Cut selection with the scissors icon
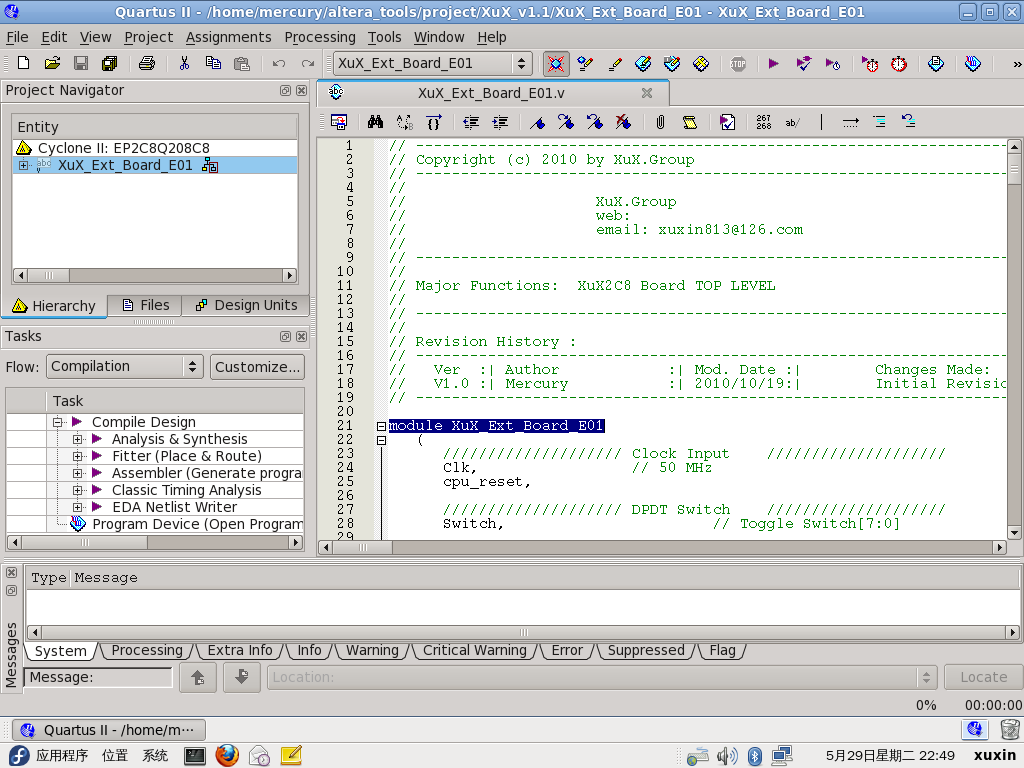Viewport: 1024px width, 768px height. pos(184,63)
